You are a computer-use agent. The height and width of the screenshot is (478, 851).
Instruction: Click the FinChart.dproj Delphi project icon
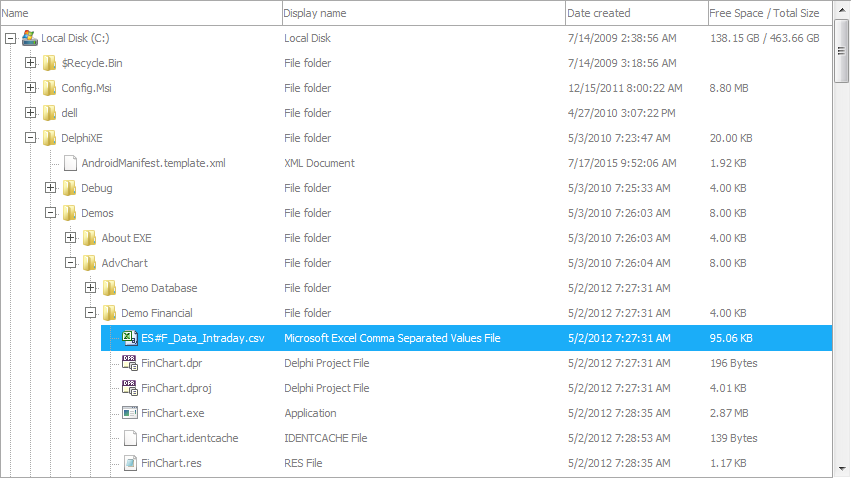pyautogui.click(x=130, y=387)
